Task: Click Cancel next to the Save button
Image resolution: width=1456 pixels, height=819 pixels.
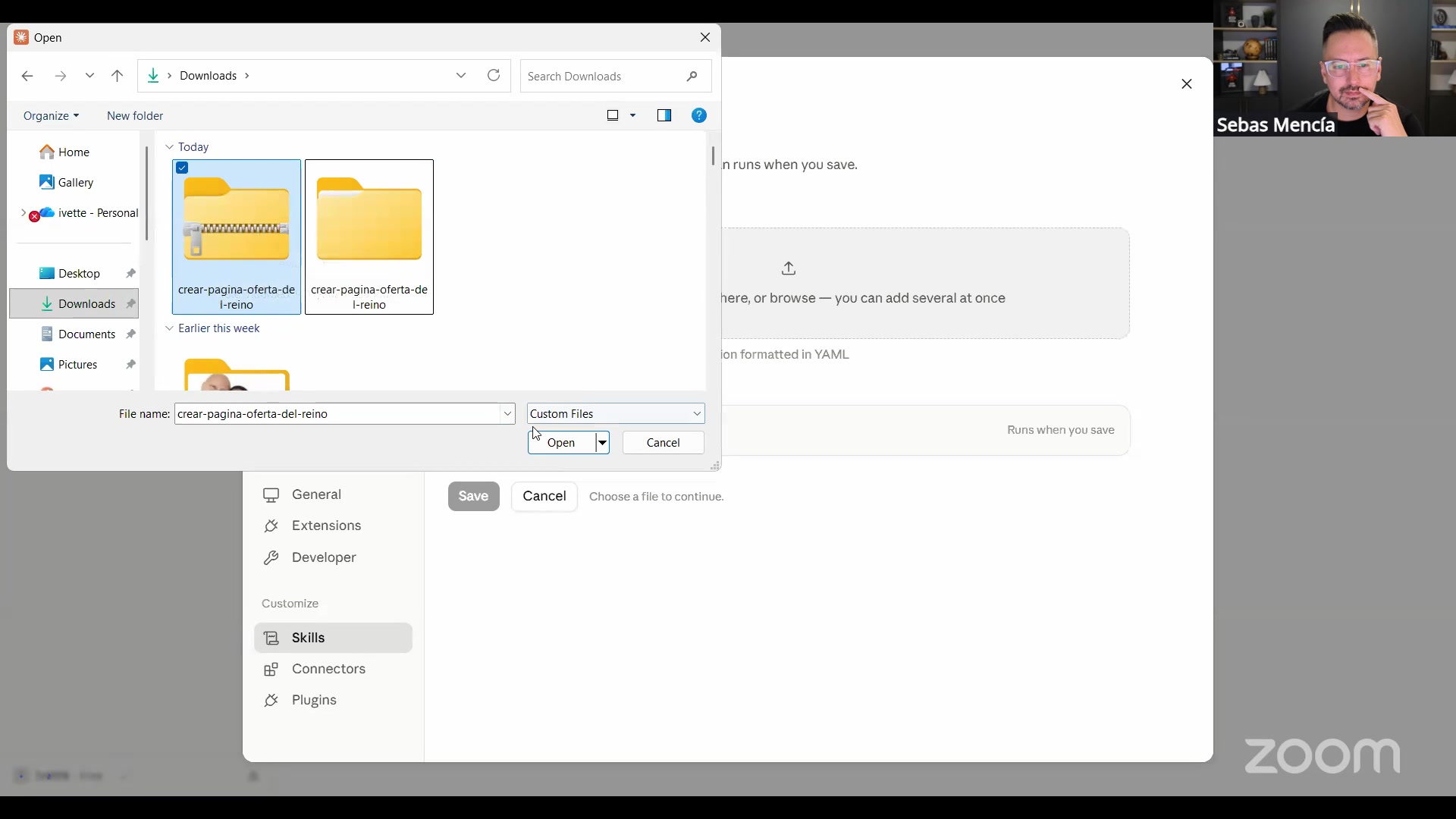Action: click(544, 496)
